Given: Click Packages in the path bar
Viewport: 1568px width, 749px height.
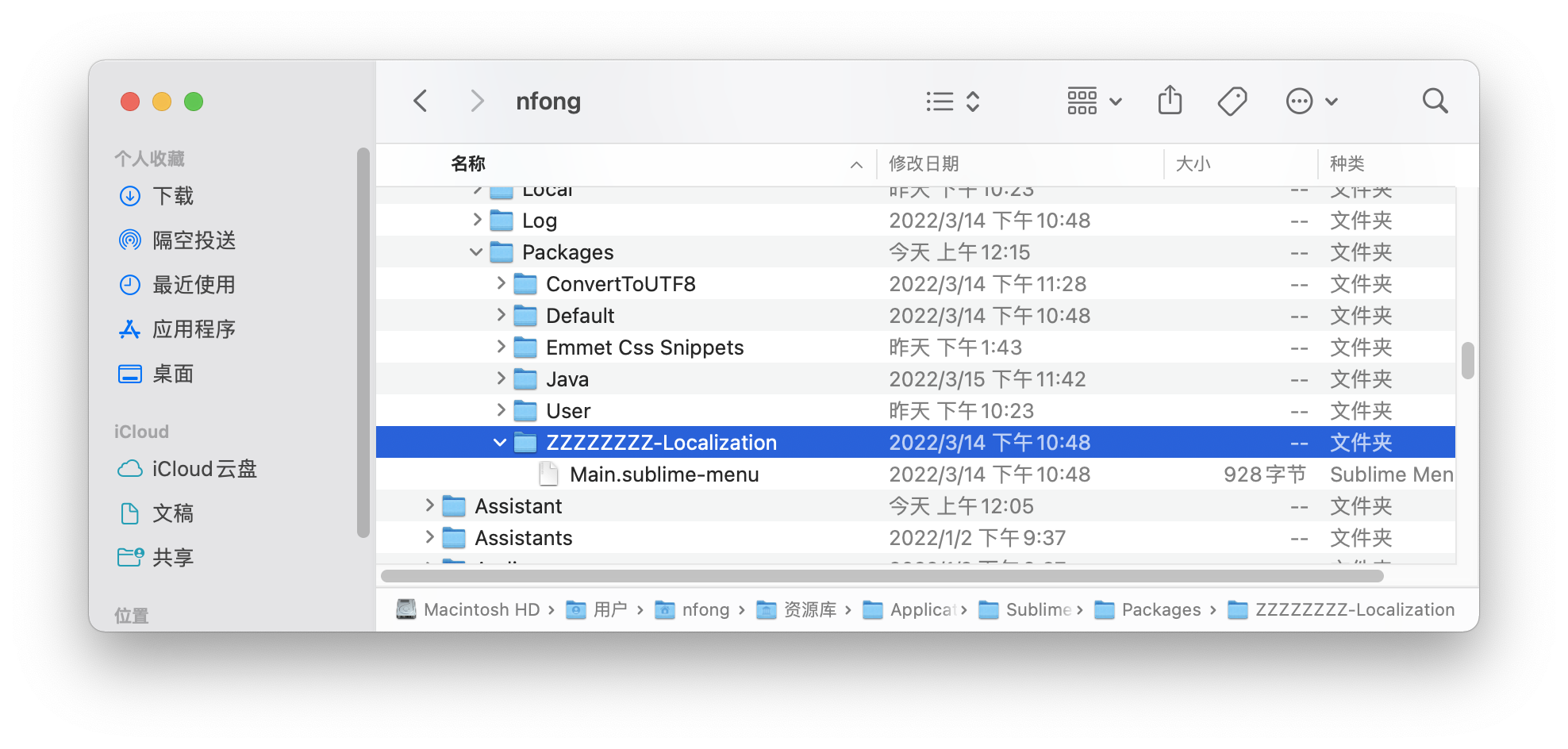Looking at the screenshot, I should (x=1147, y=609).
